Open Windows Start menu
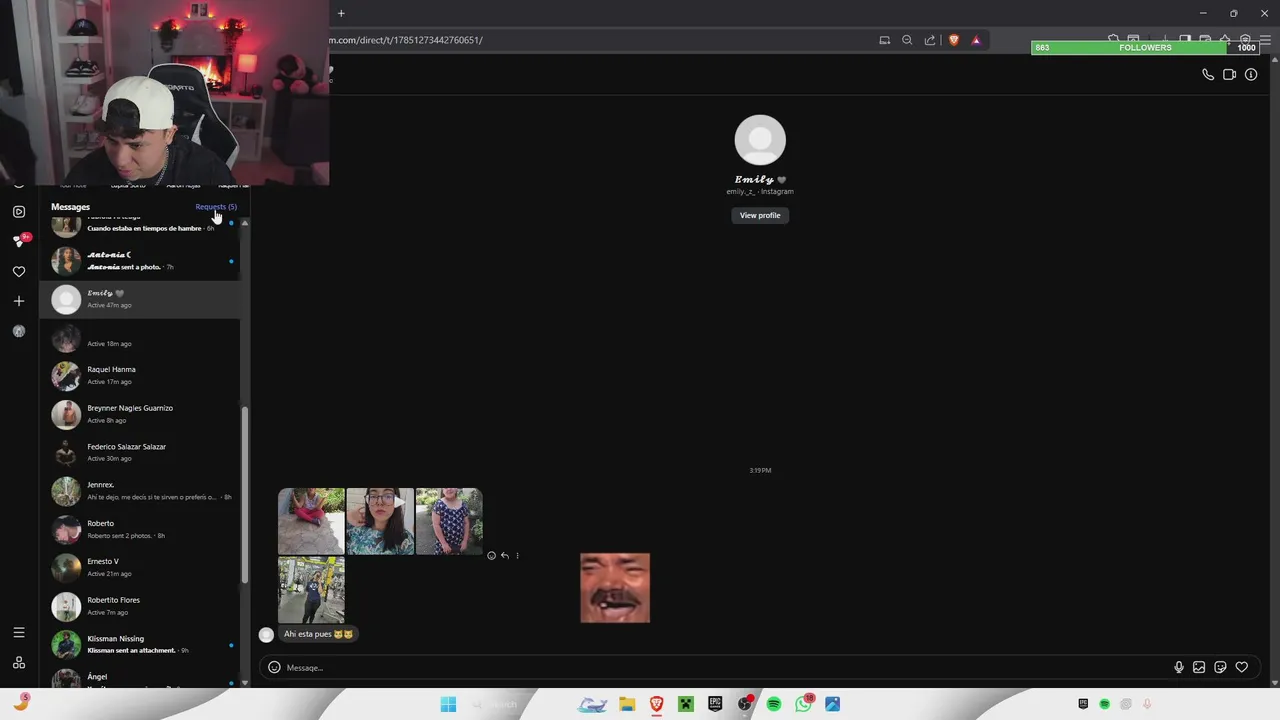The height and width of the screenshot is (720, 1280). [448, 704]
